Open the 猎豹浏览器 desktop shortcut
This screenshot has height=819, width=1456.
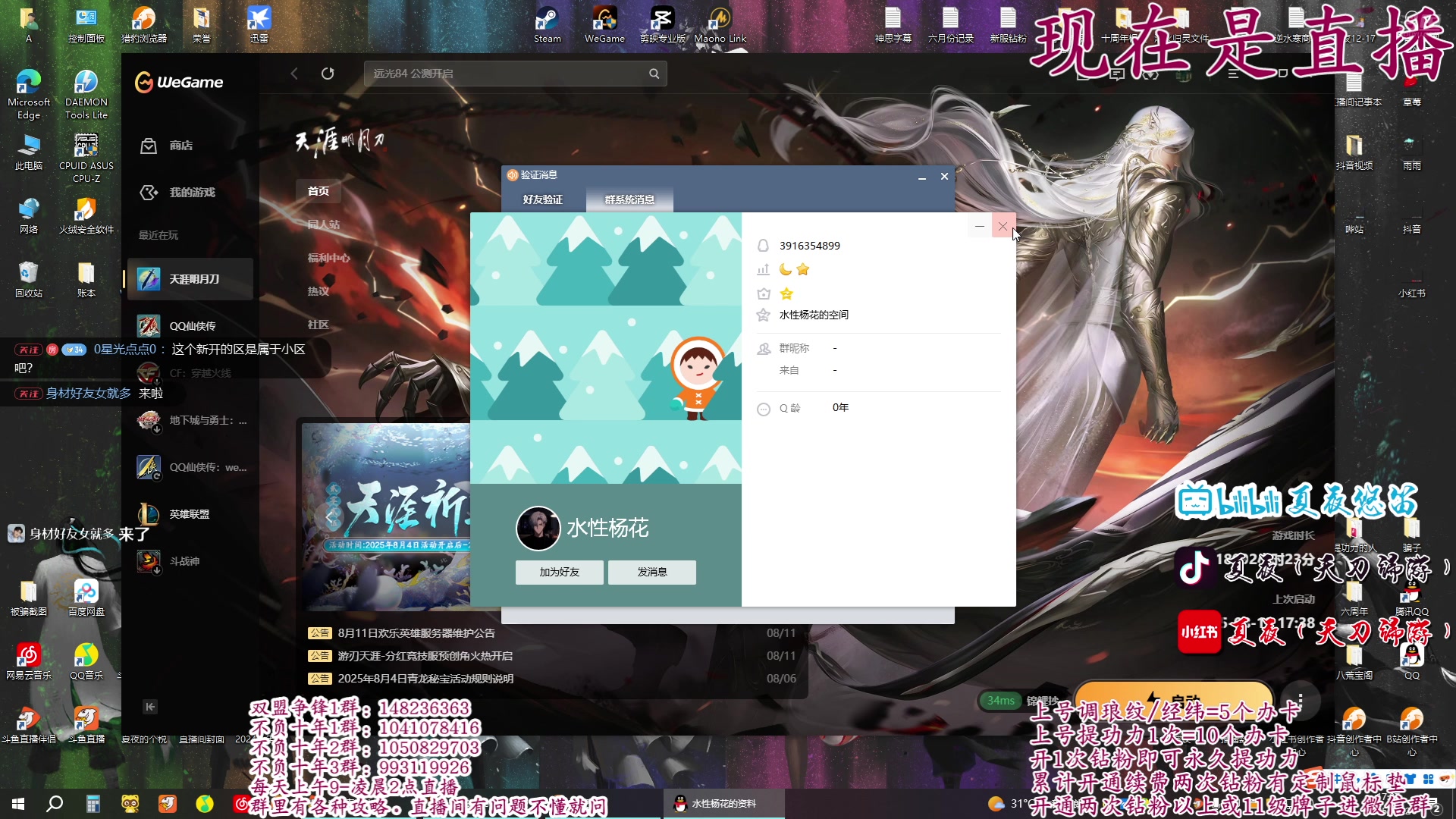(144, 24)
